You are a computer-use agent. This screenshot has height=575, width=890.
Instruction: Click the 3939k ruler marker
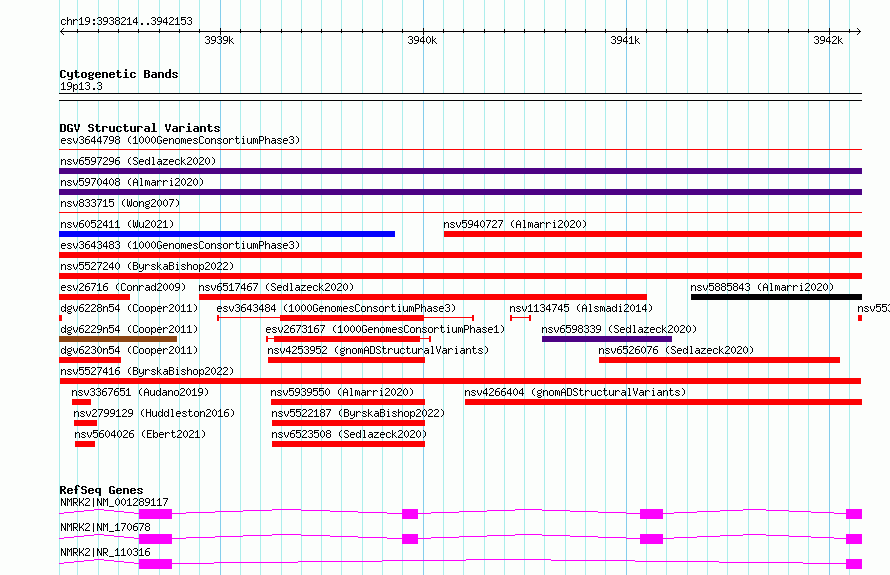tap(219, 40)
